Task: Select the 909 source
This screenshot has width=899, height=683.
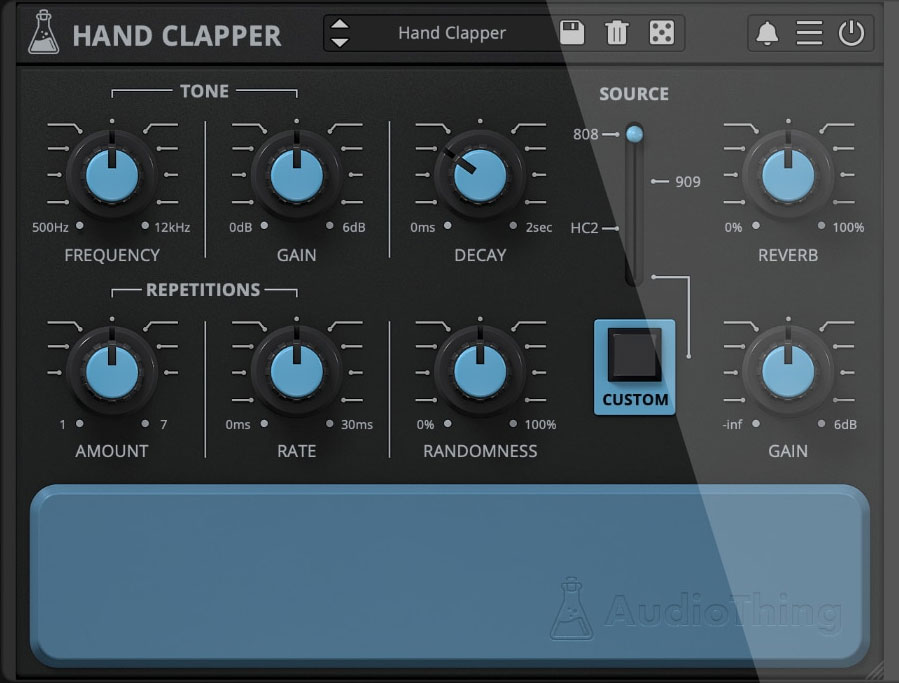Action: pos(633,180)
